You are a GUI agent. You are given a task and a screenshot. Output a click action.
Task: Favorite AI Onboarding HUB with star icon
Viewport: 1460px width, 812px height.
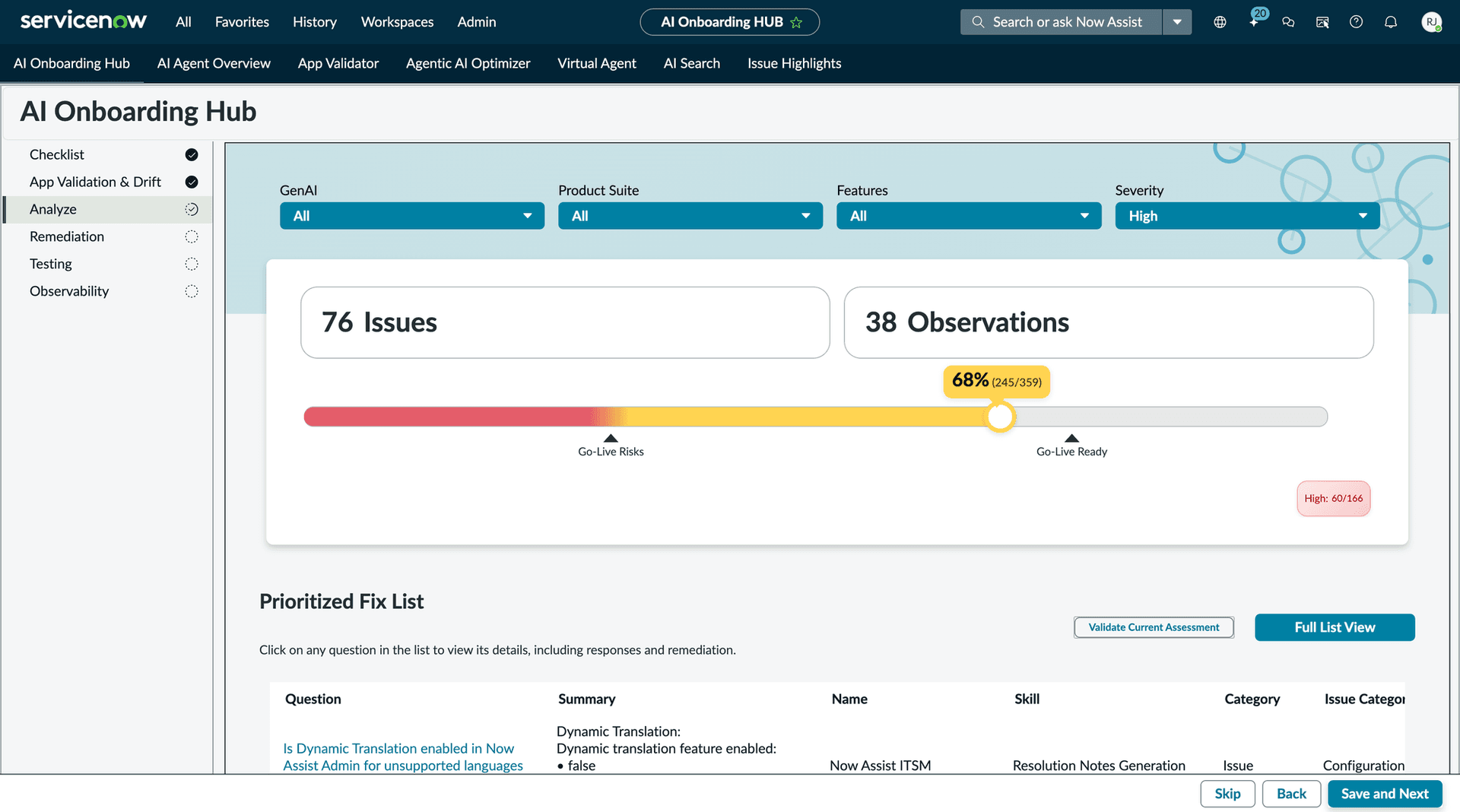click(x=796, y=22)
